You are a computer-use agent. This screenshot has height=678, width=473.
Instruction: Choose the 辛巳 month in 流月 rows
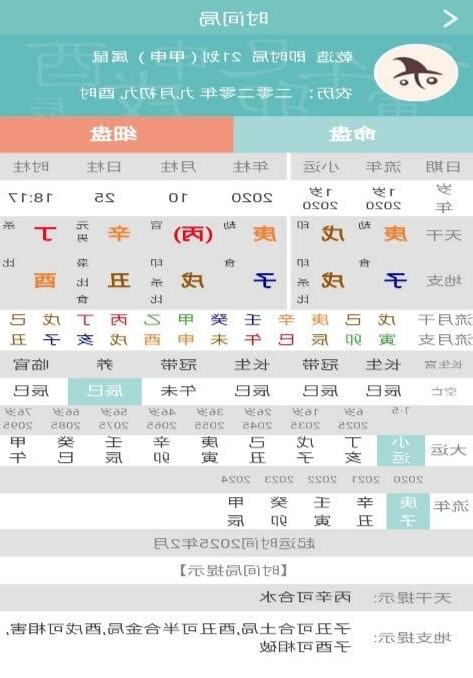click(286, 330)
